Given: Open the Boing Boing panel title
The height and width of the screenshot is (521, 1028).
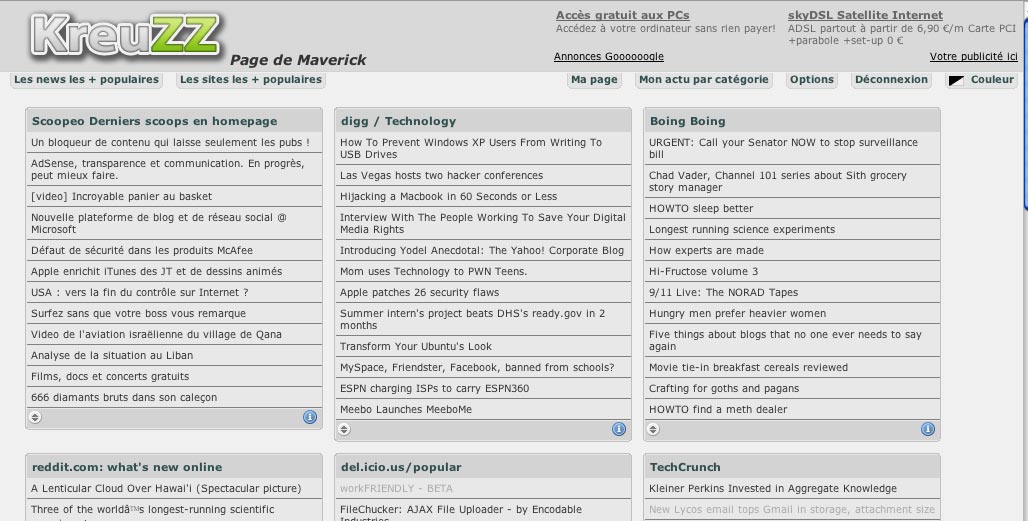Looking at the screenshot, I should point(688,121).
